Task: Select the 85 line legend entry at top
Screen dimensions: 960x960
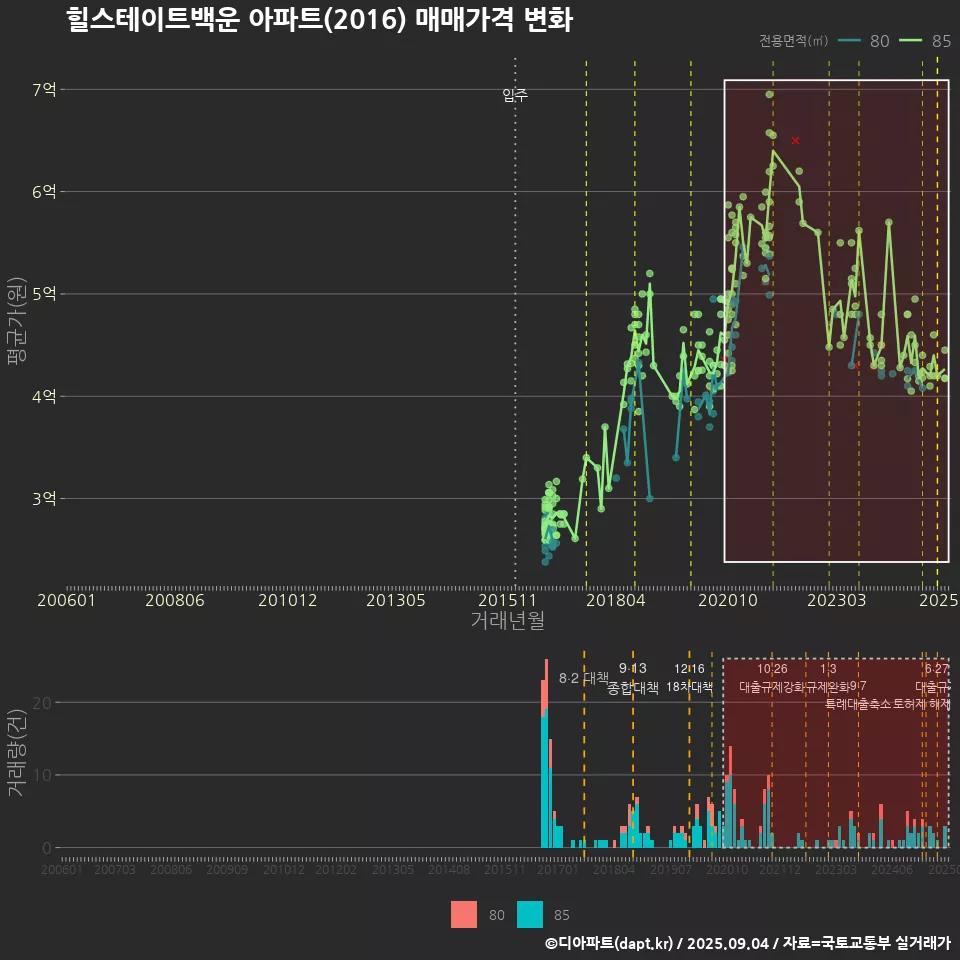Action: (925, 40)
